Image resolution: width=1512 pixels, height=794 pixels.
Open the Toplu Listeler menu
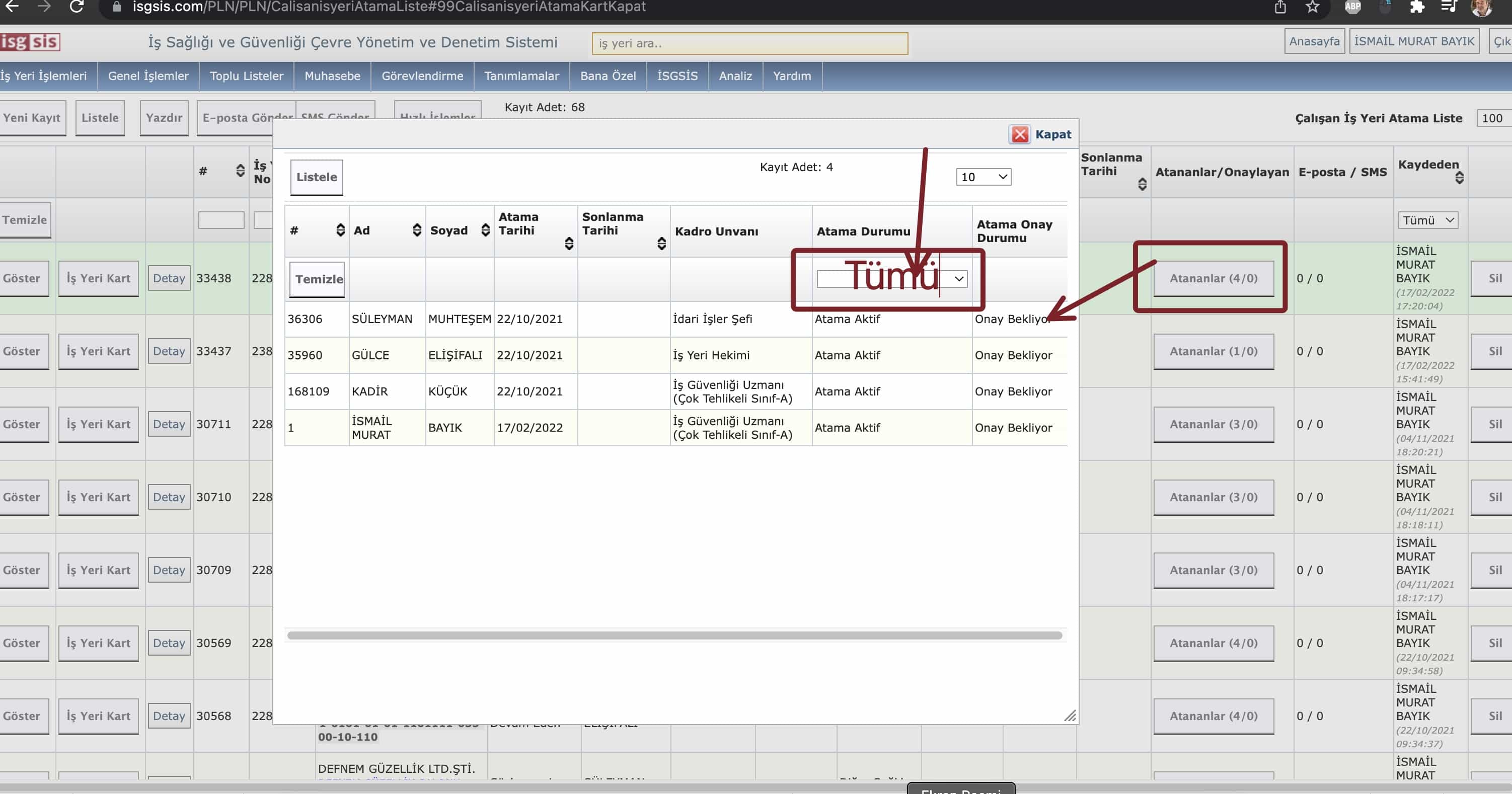click(x=246, y=75)
